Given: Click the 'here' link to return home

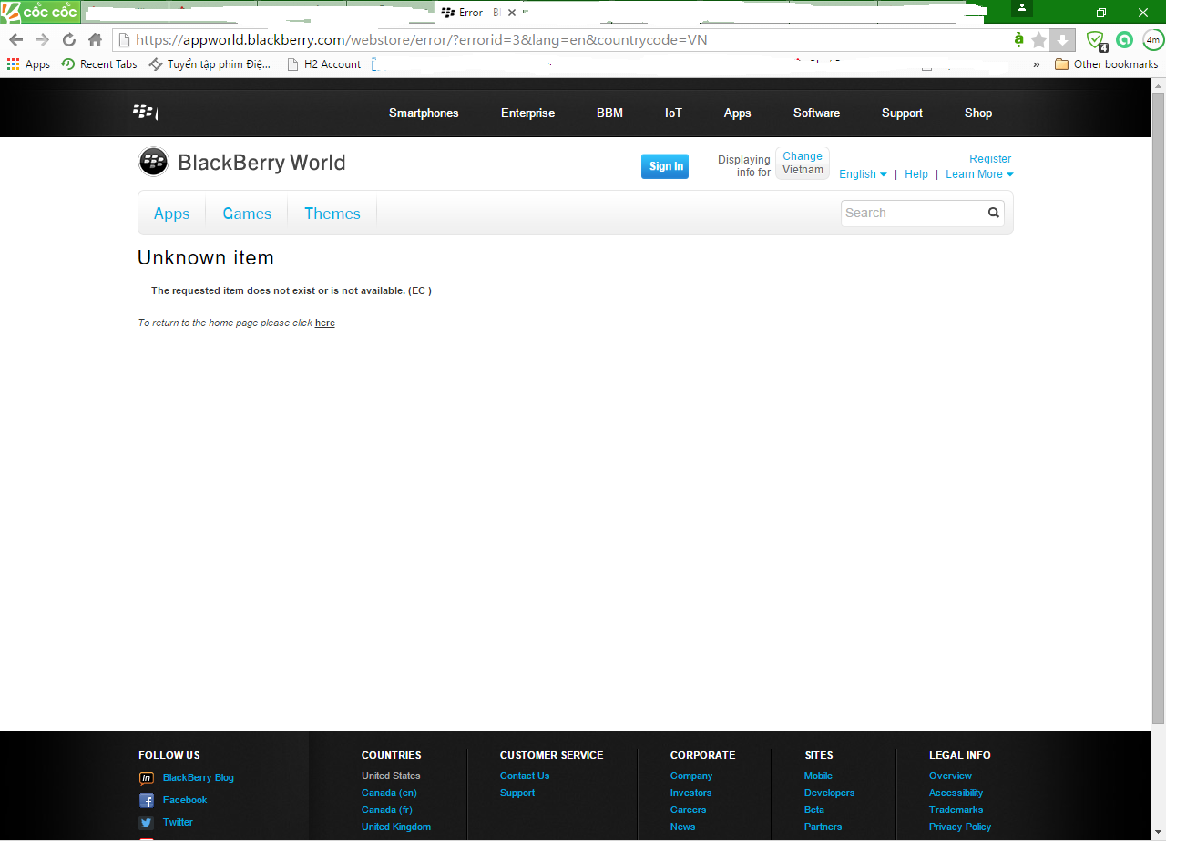Looking at the screenshot, I should point(325,323).
